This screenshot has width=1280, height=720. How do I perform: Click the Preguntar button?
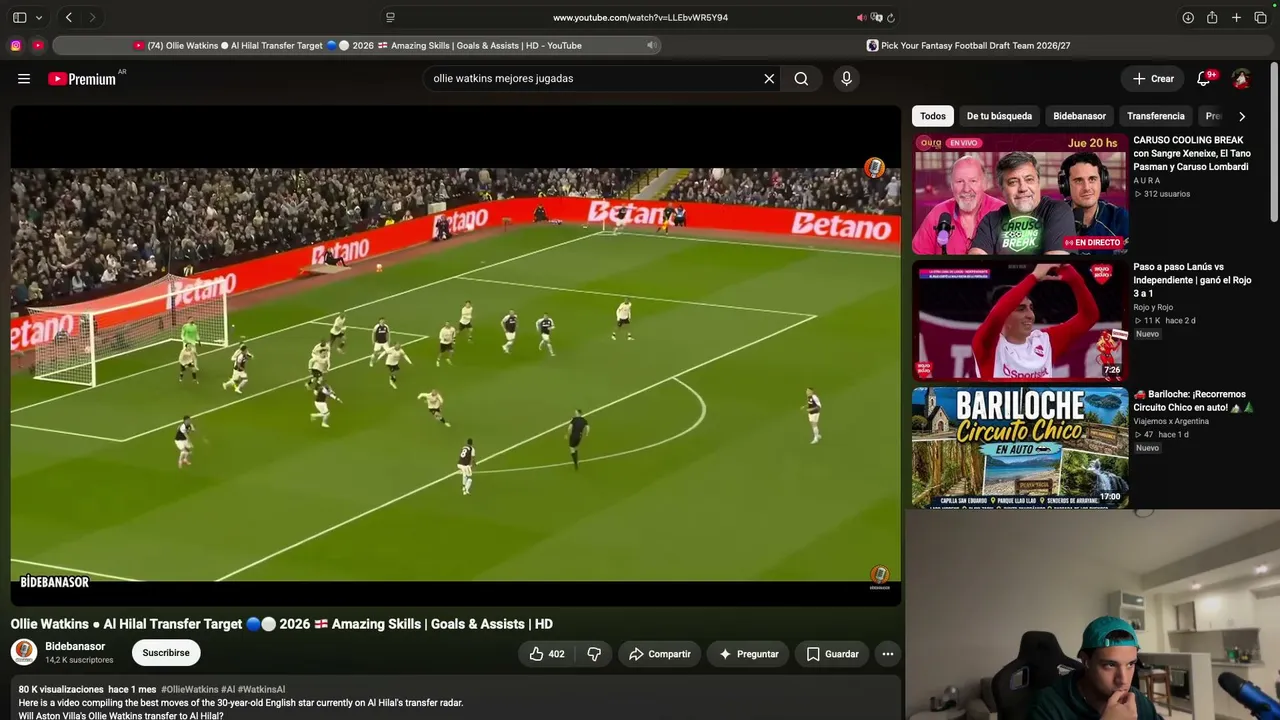pyautogui.click(x=748, y=654)
